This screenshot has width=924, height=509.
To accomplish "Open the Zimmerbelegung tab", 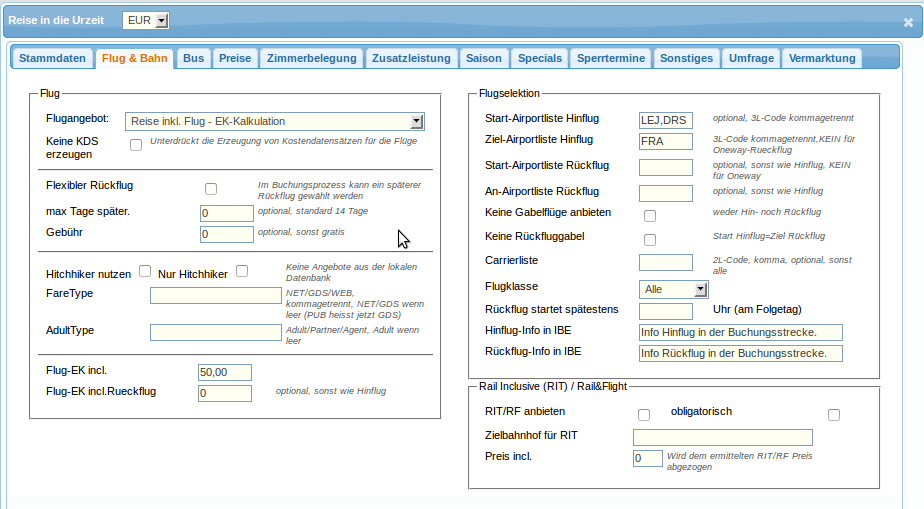I will (312, 58).
